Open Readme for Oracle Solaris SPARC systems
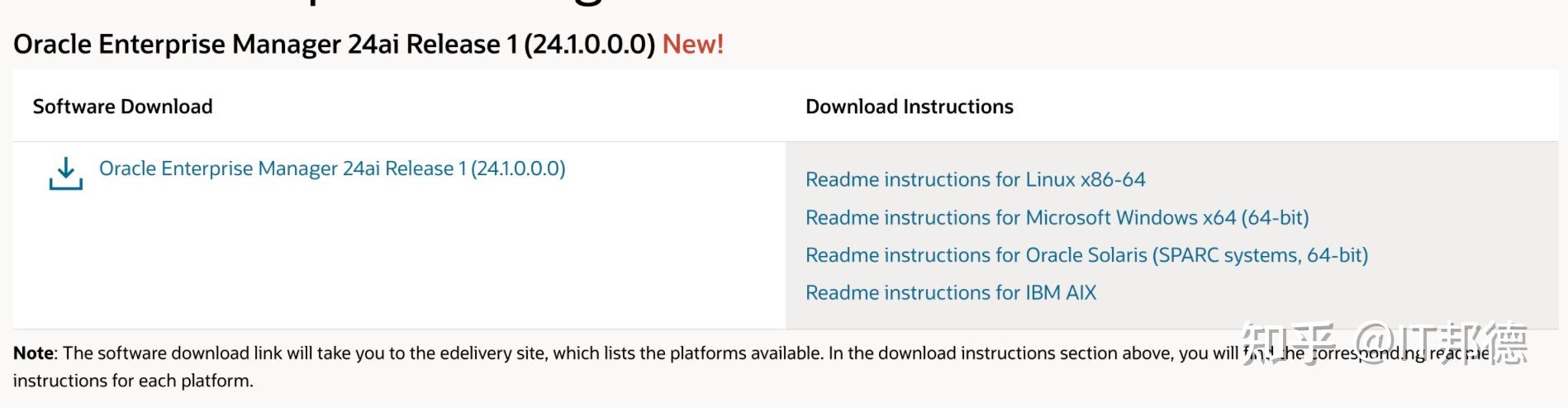This screenshot has height=408, width=1568. point(1086,255)
